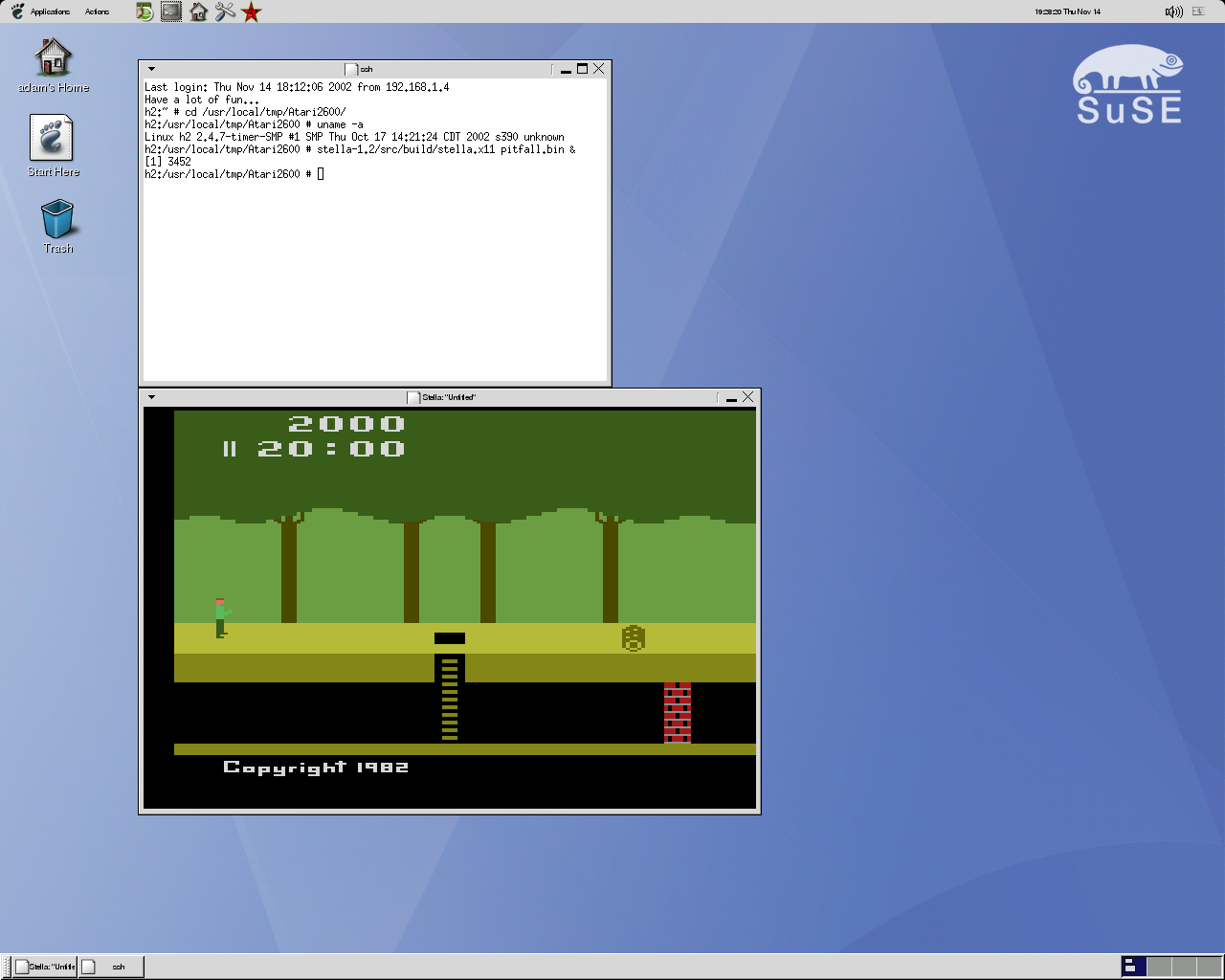This screenshot has height=980, width=1225.
Task: Click the underground ladder in Pitfall
Action: pos(450,699)
